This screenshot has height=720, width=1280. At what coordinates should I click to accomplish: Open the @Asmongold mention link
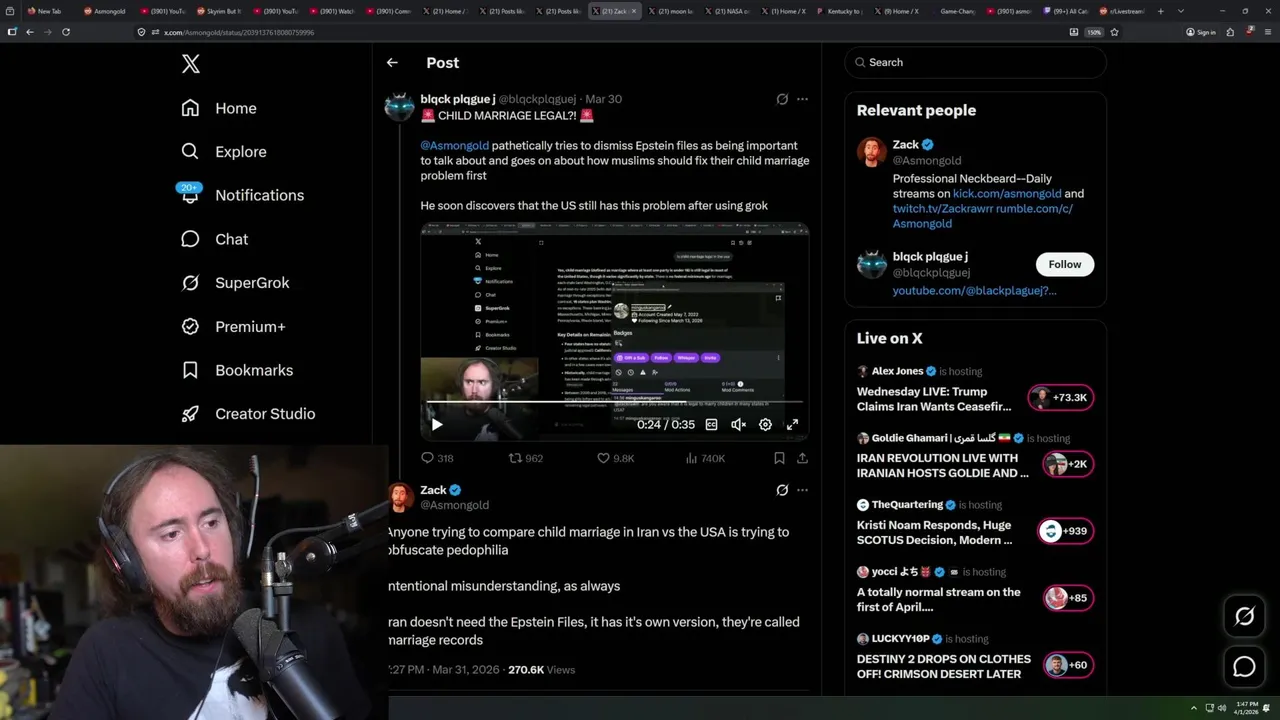[455, 145]
